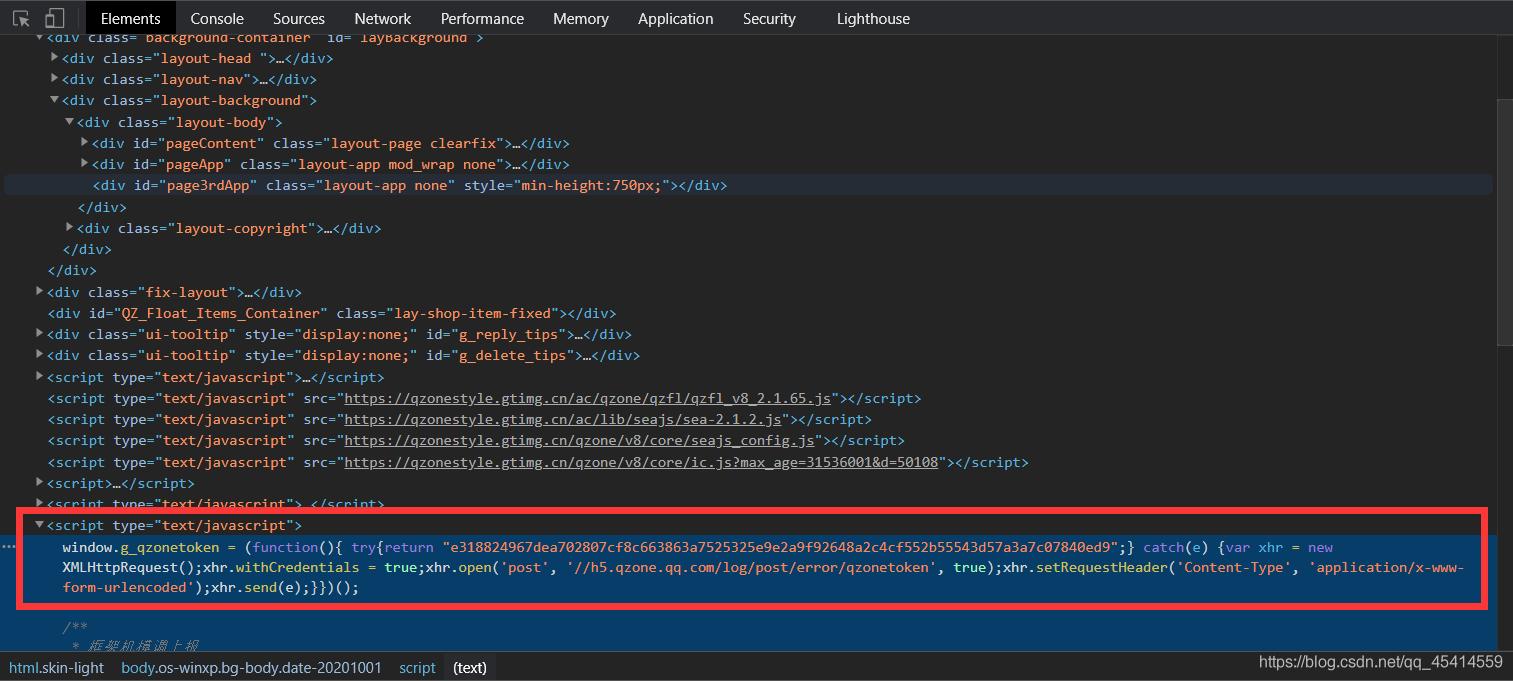
Task: Switch to the Performance tab
Action: (482, 18)
